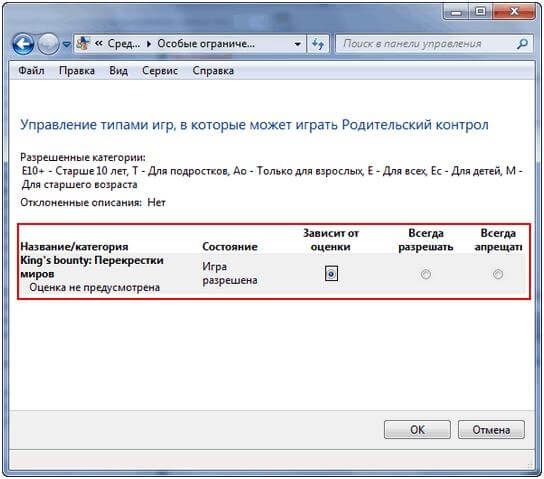Click the Отмена button
The height and width of the screenshot is (479, 544).
coord(491,430)
